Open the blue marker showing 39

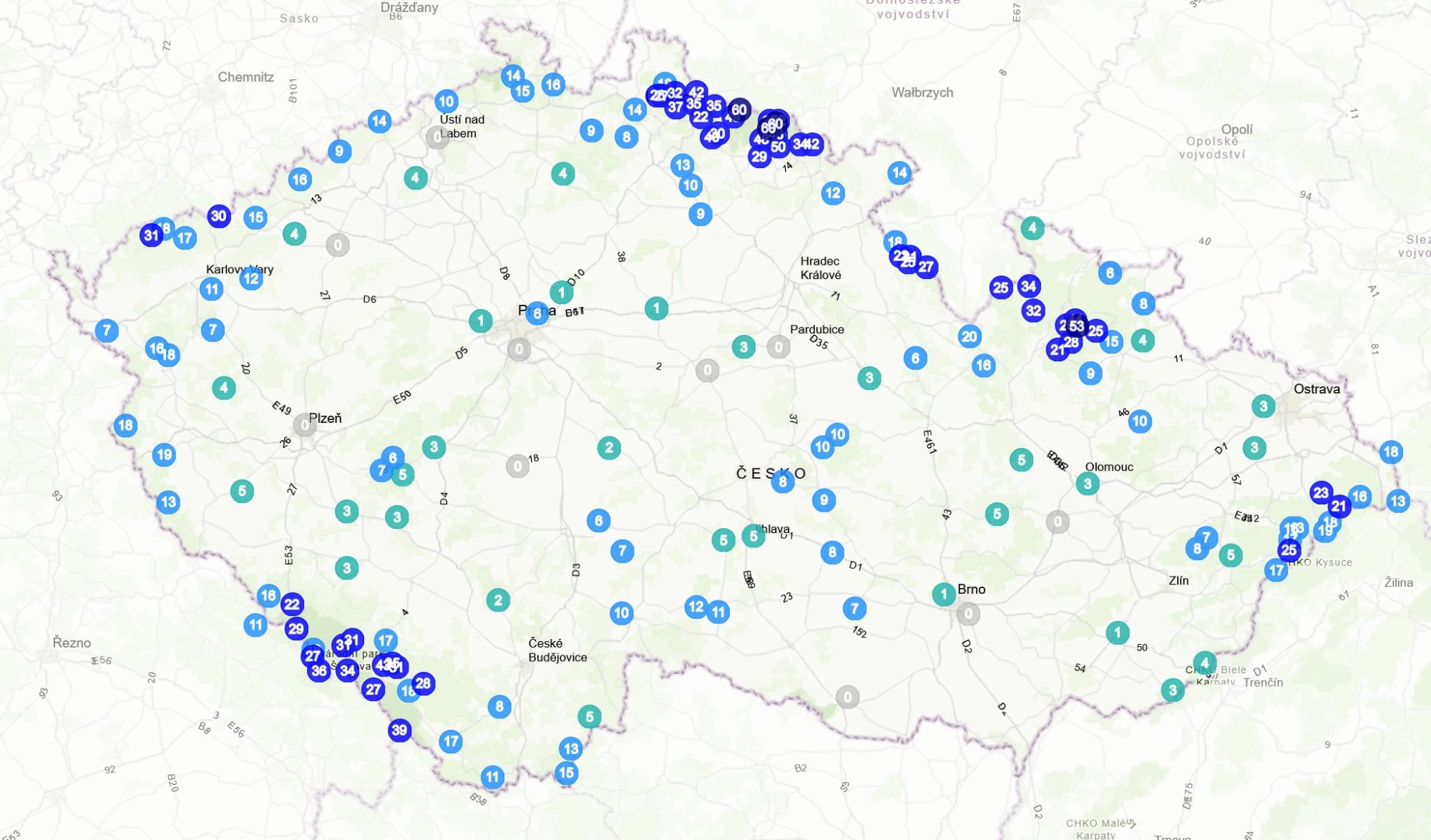(x=399, y=730)
